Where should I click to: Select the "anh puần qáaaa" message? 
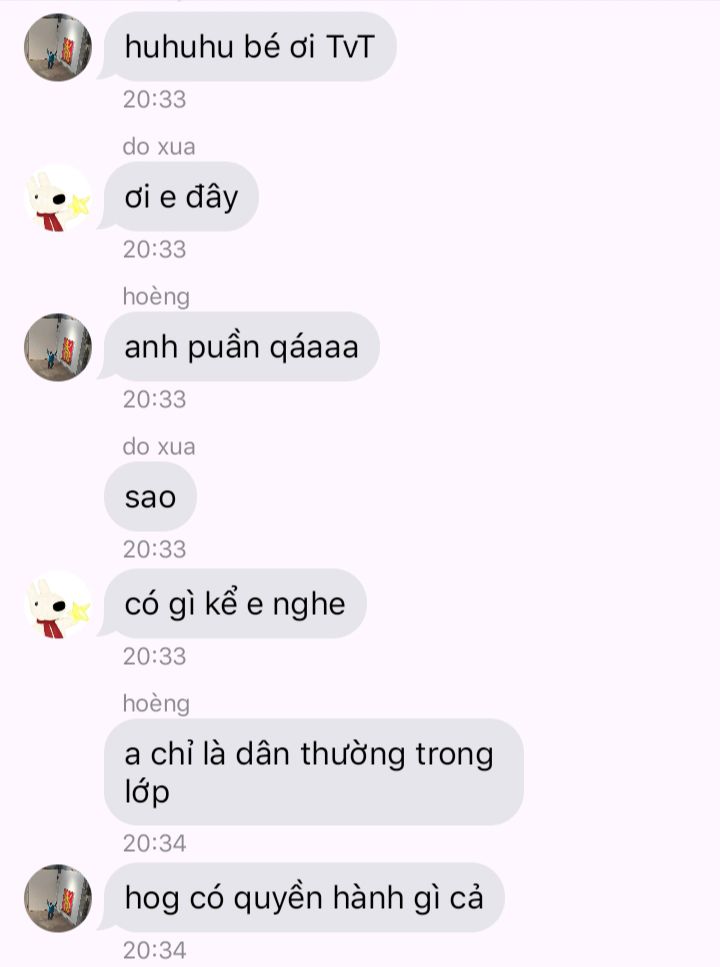click(241, 347)
